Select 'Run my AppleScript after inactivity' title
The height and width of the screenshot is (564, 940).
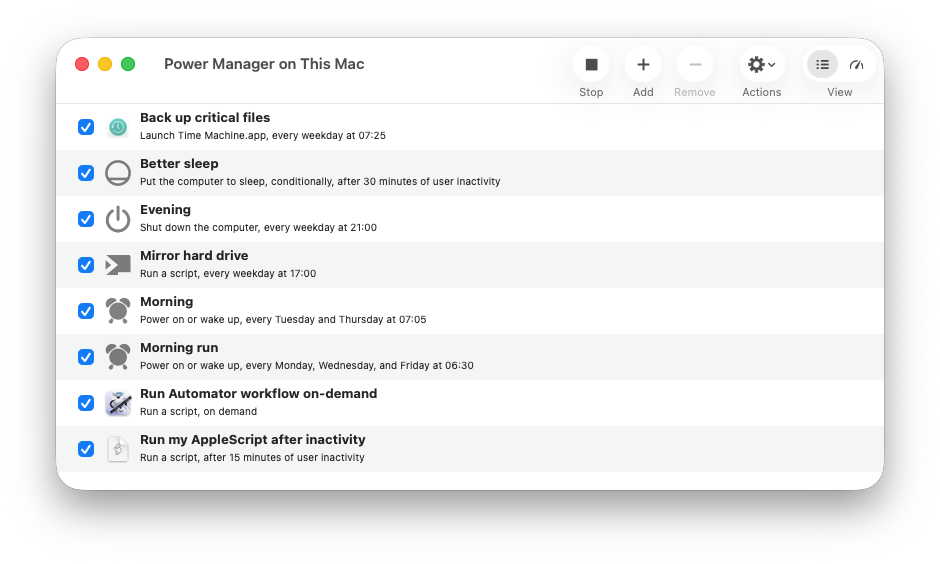pyautogui.click(x=252, y=439)
